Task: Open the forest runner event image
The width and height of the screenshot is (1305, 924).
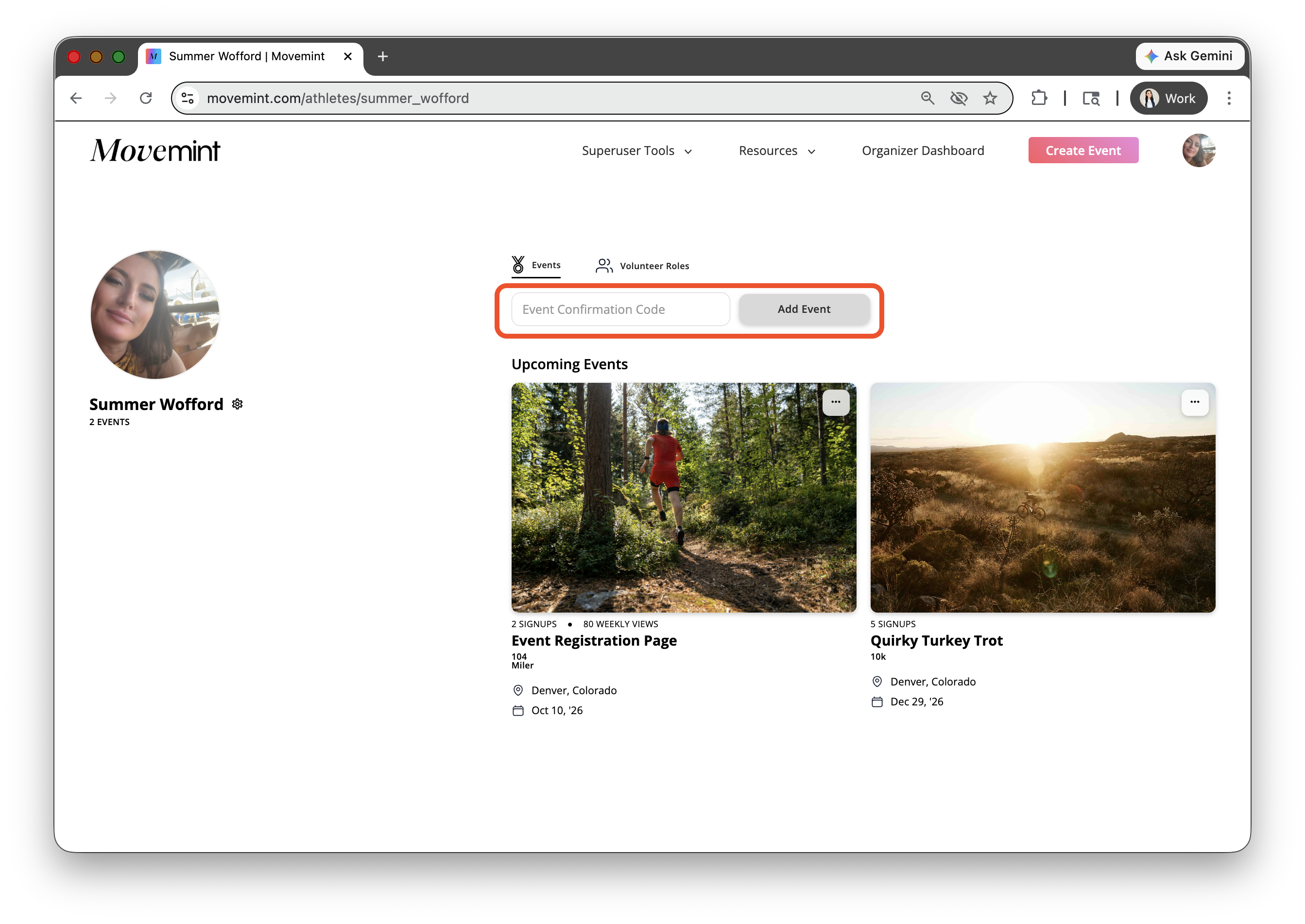Action: point(683,497)
